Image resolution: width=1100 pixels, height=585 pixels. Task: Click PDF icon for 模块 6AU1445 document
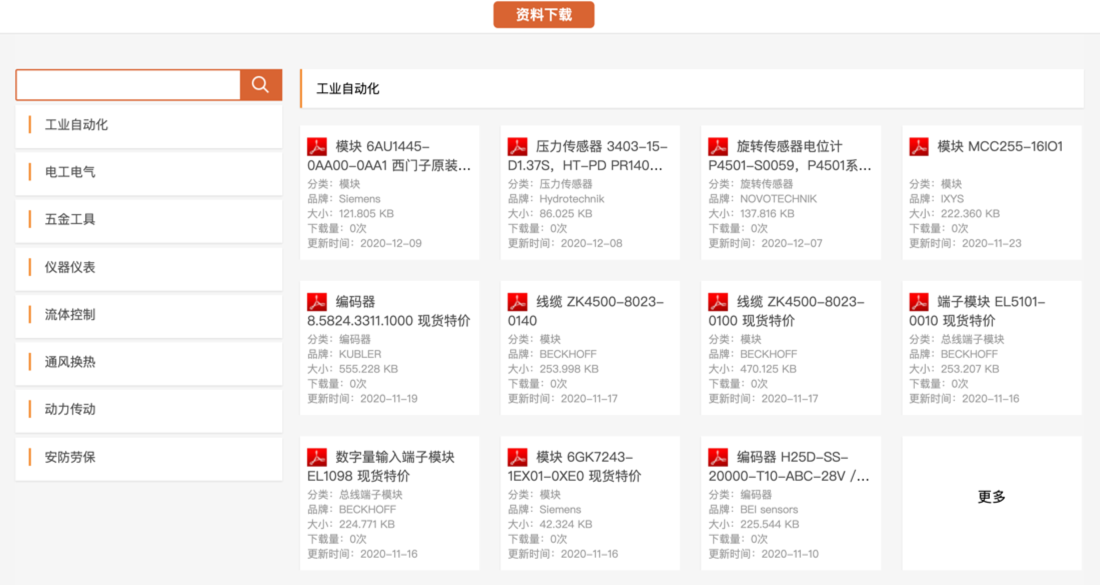(x=317, y=147)
